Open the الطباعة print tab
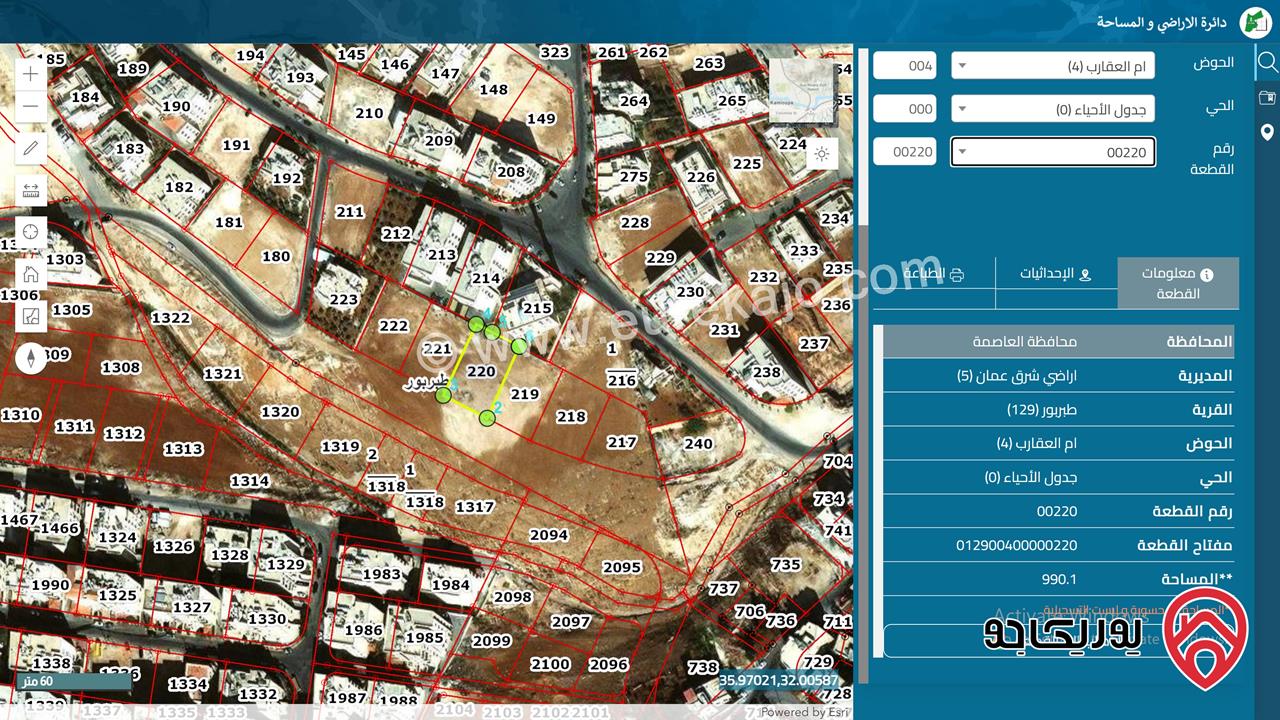Image resolution: width=1280 pixels, height=720 pixels. [933, 274]
